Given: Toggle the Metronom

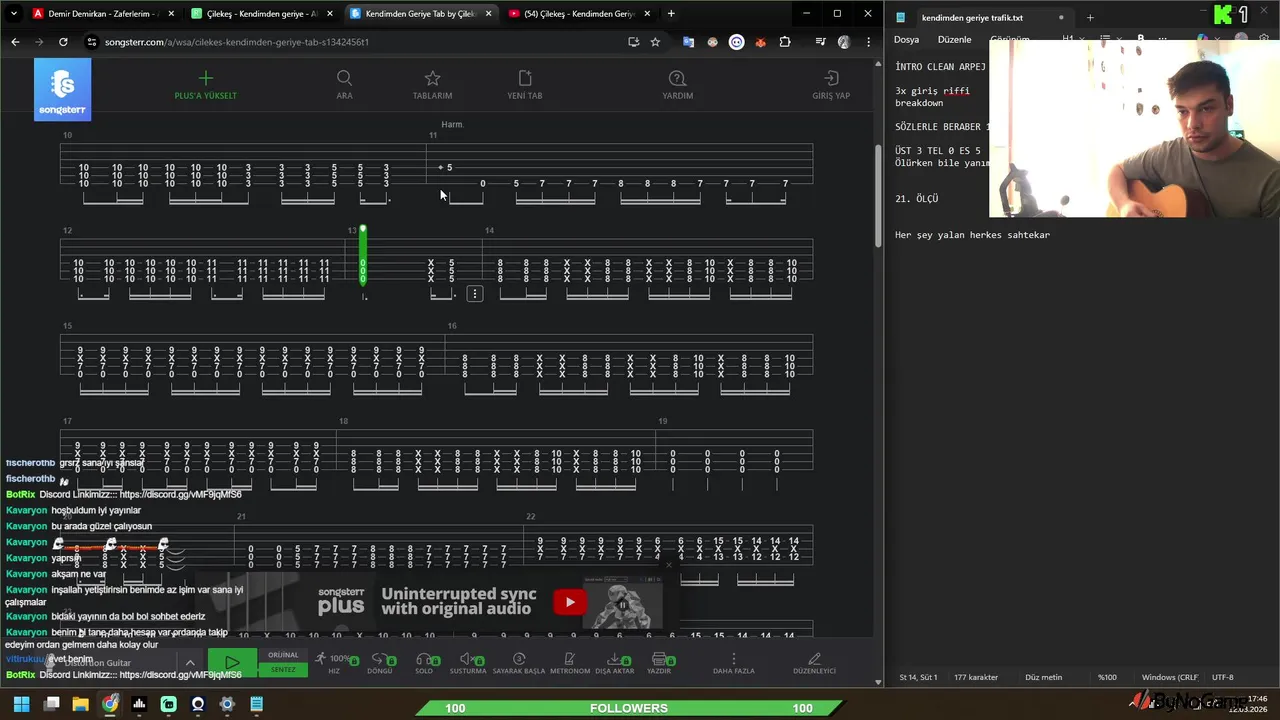Looking at the screenshot, I should (x=570, y=662).
